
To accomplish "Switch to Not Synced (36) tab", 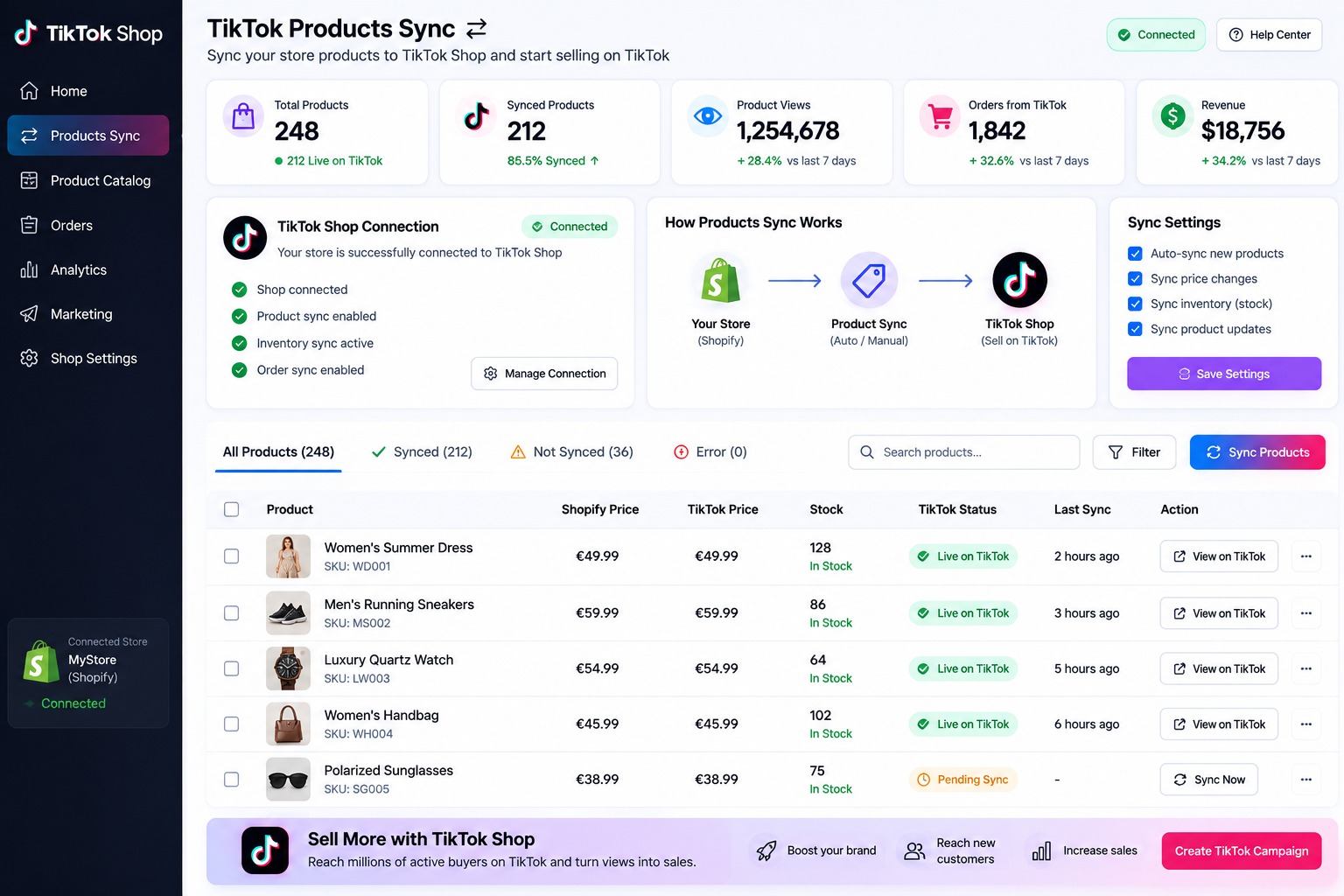I will pyautogui.click(x=571, y=452).
